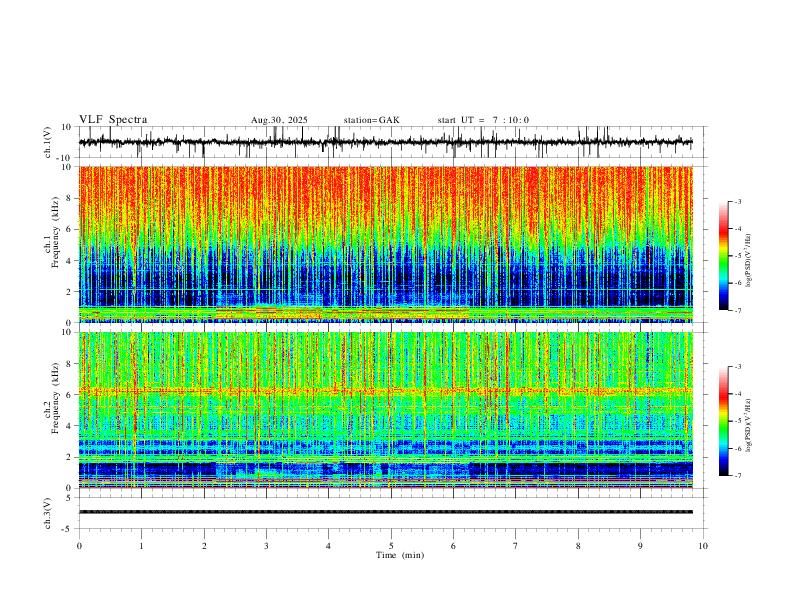Click time axis tick label "1"
Viewport: 792px width, 612px height.
(141, 546)
